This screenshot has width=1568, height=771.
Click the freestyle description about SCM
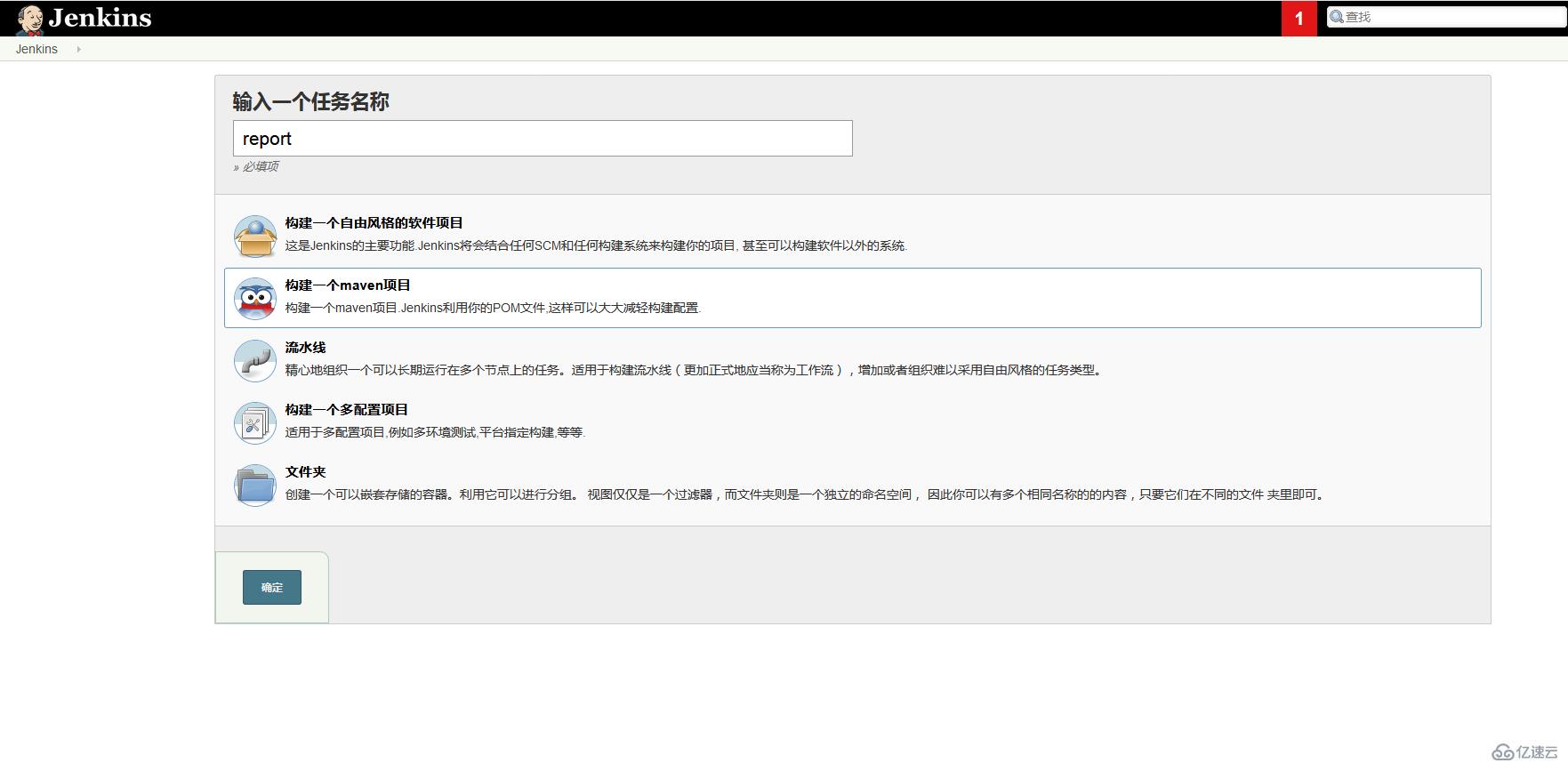pyautogui.click(x=596, y=245)
